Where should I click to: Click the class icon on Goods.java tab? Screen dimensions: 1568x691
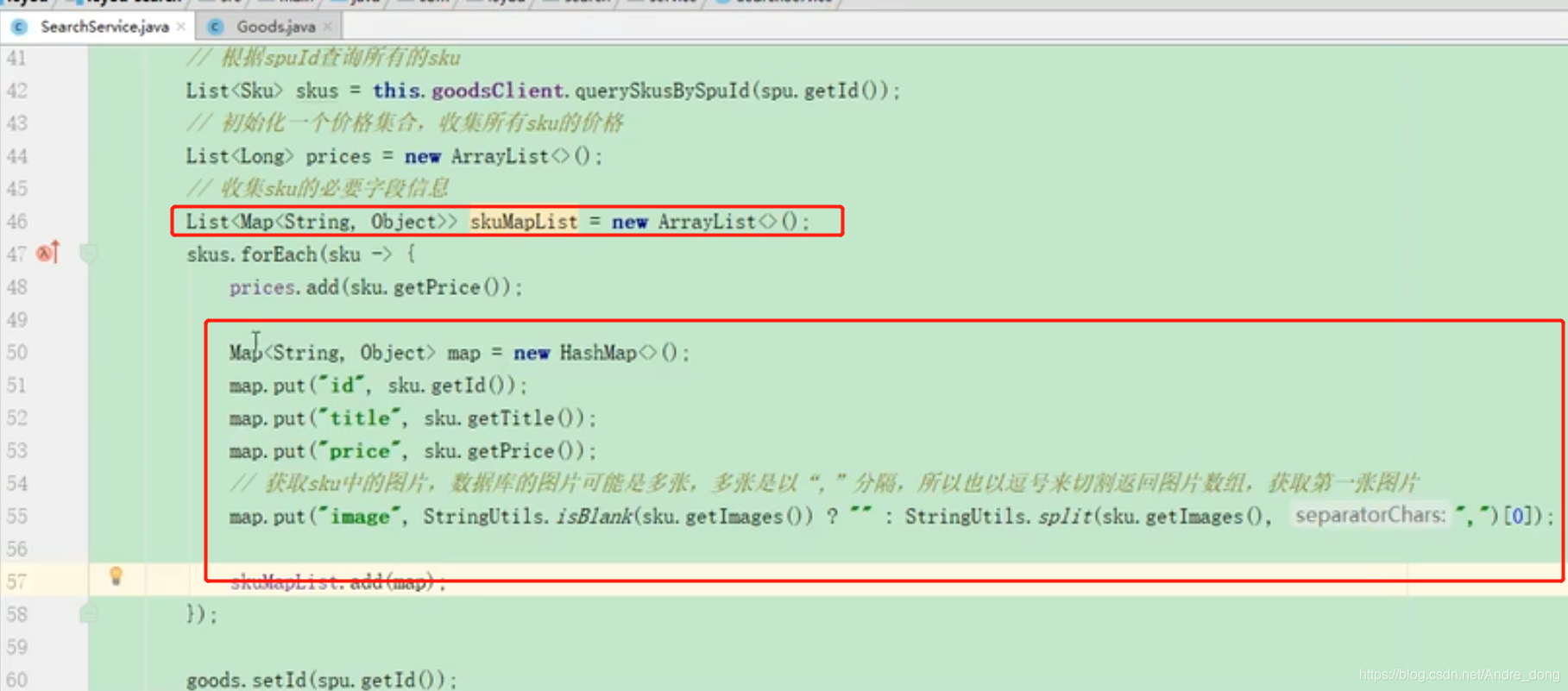tap(216, 27)
